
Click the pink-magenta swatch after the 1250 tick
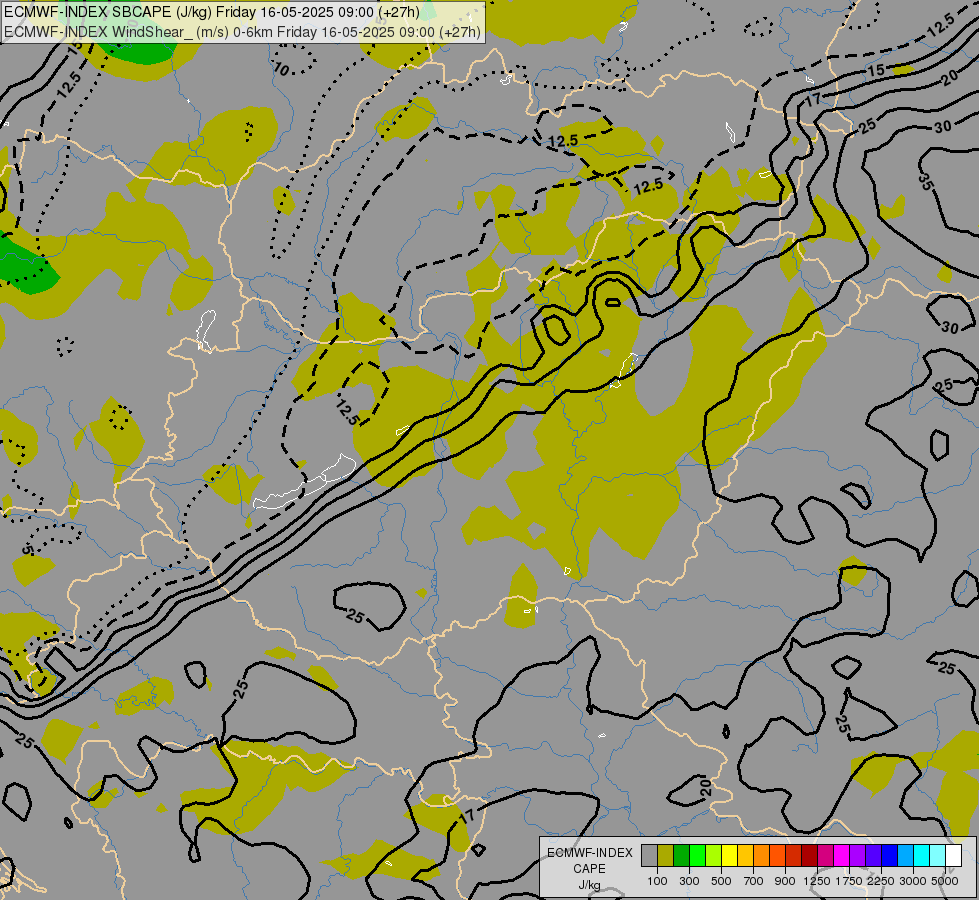pos(825,855)
